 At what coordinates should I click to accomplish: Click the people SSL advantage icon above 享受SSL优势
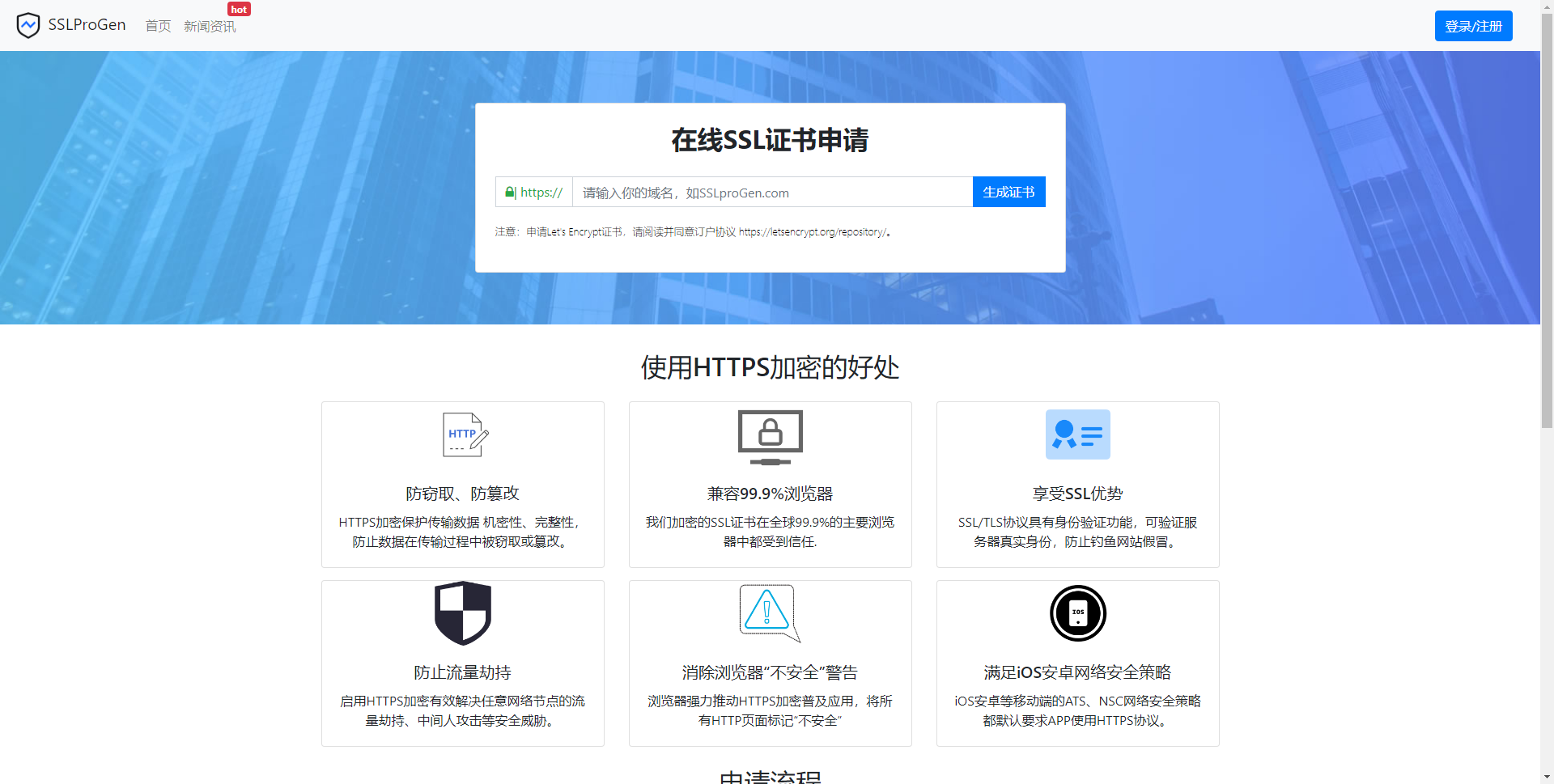coord(1077,434)
